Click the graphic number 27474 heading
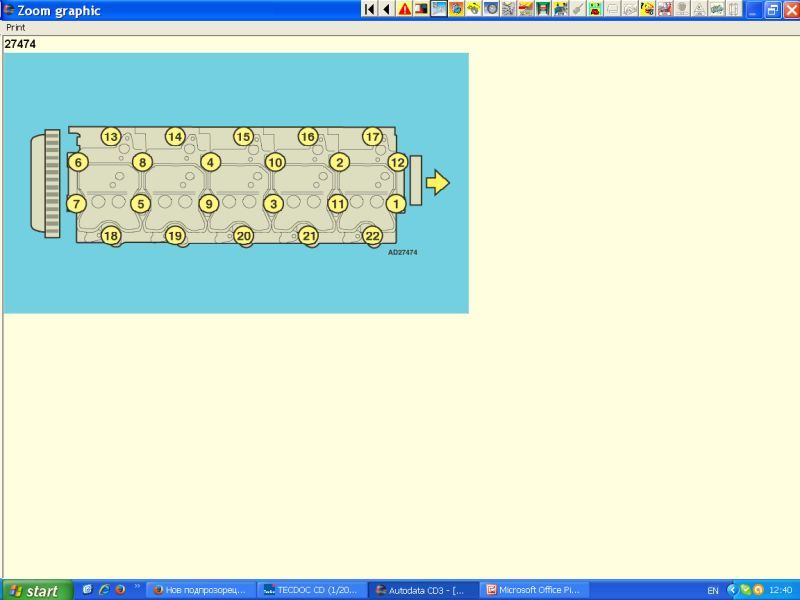800x600 pixels. click(20, 44)
